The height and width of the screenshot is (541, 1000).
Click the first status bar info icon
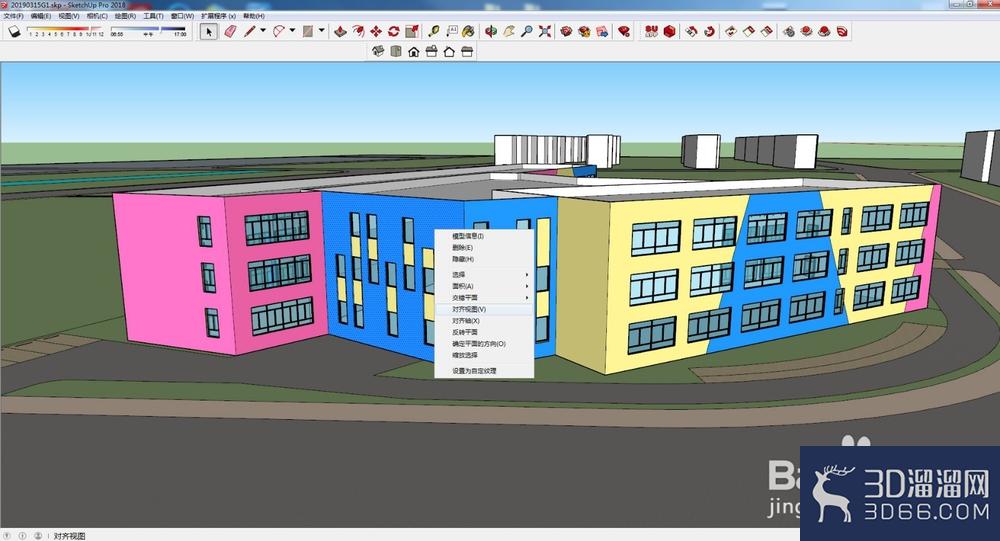point(8,536)
